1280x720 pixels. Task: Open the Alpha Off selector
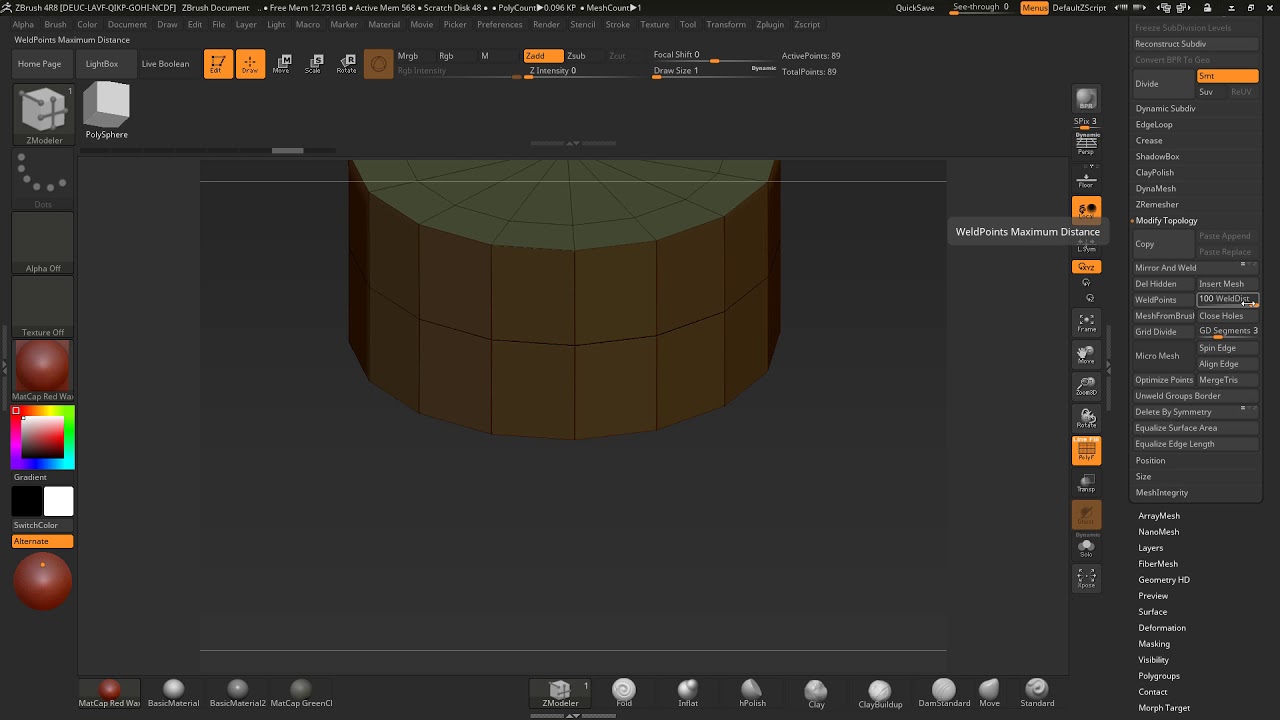43,243
